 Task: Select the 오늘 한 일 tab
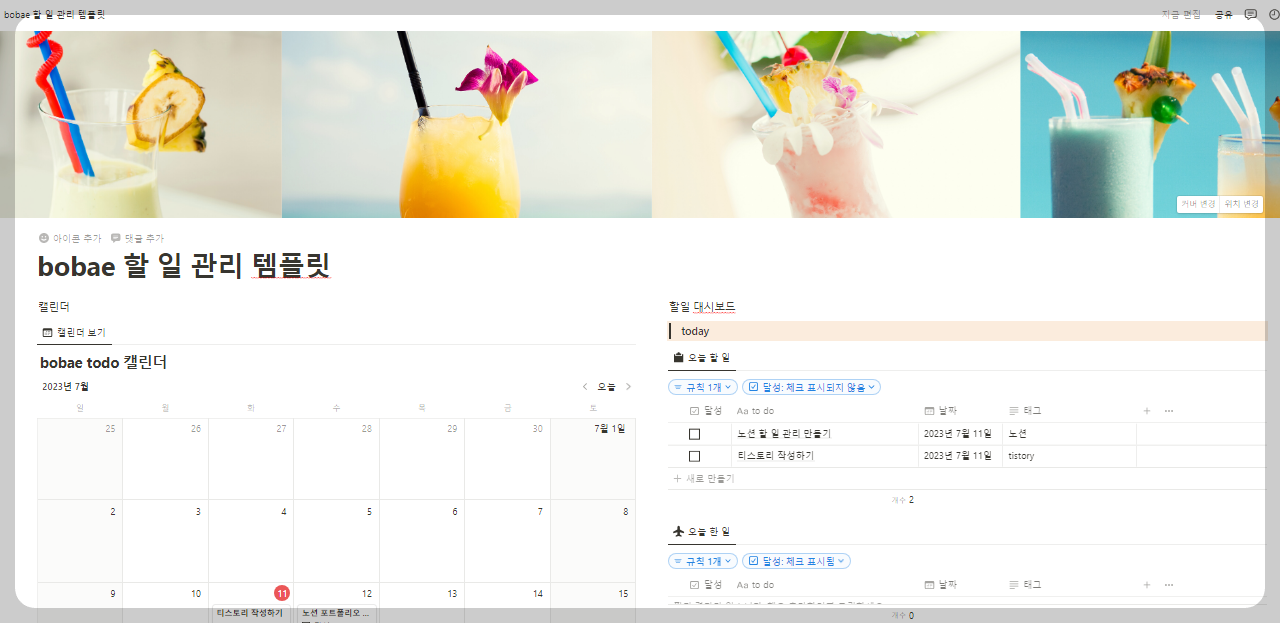point(702,531)
